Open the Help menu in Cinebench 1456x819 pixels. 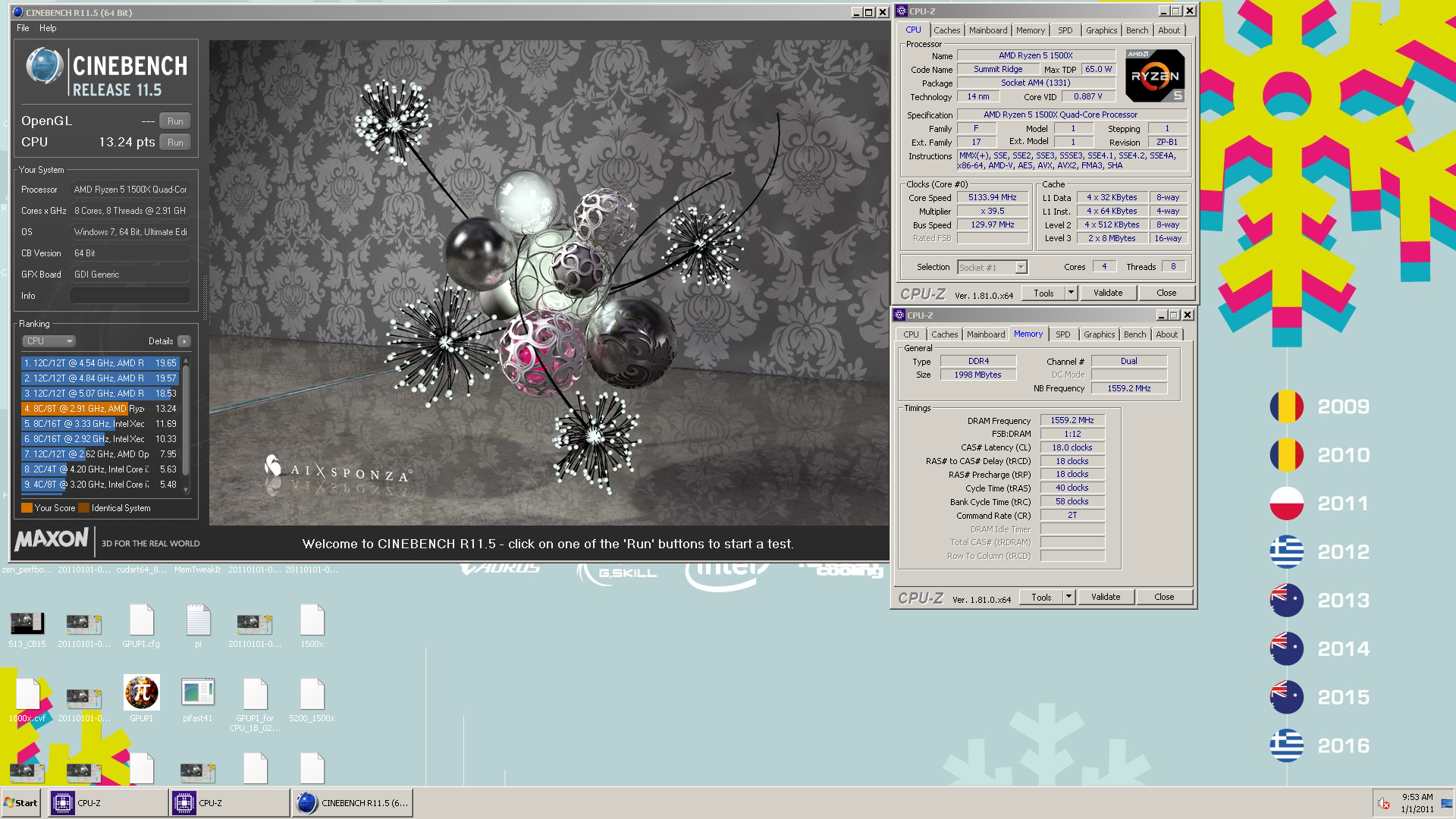[48, 28]
